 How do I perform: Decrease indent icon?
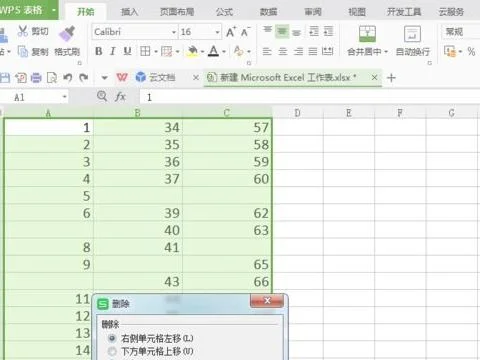tap(314, 31)
